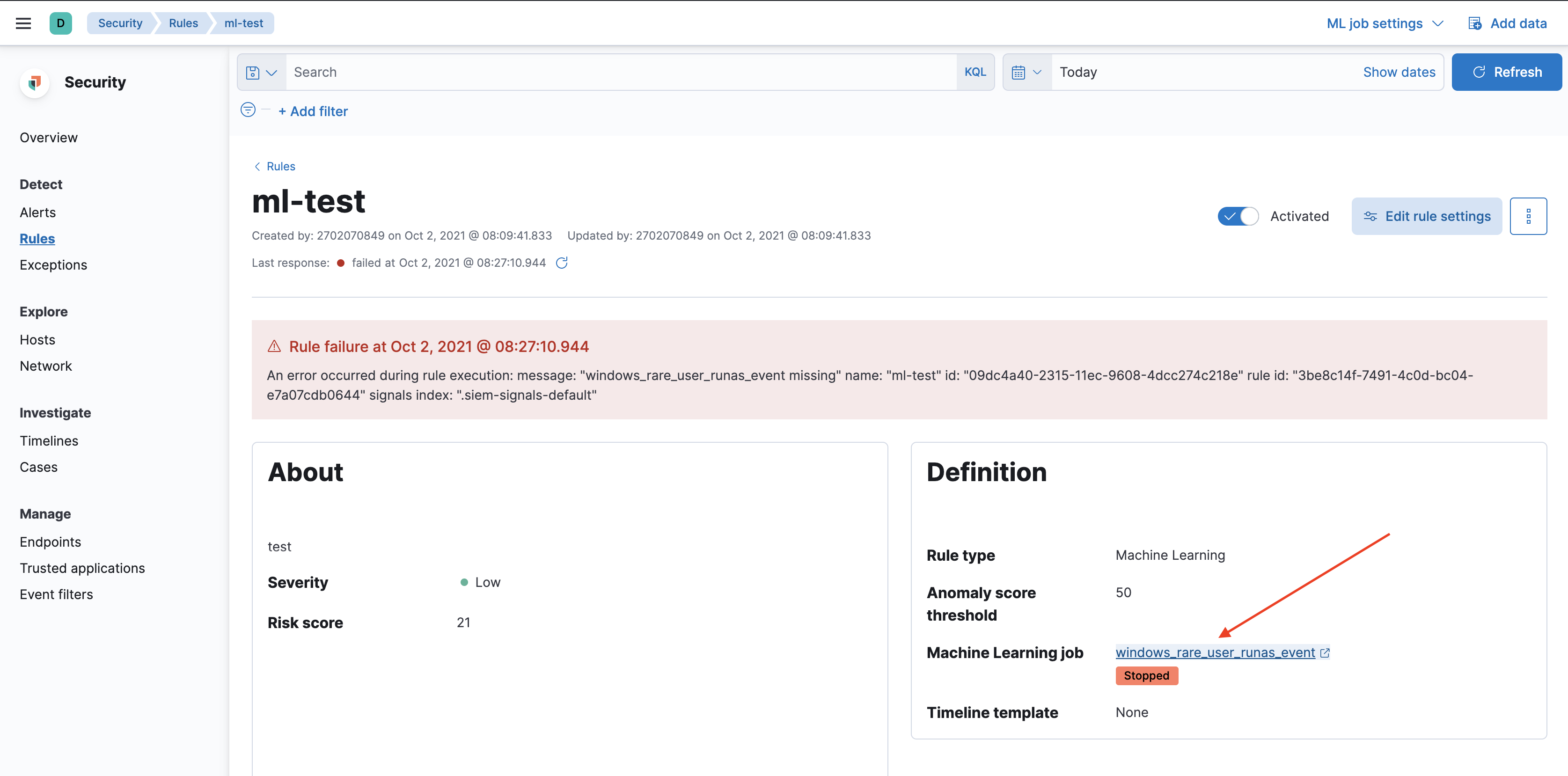The image size is (1568, 776).
Task: Switch query language via KQL button
Action: 975,72
